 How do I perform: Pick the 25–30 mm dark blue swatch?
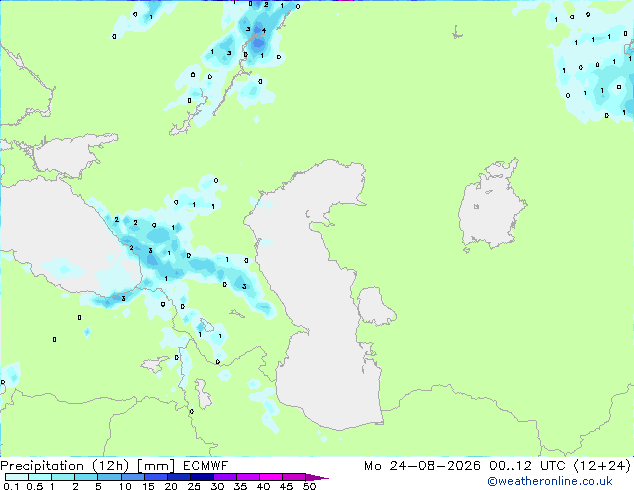[x=202, y=477]
